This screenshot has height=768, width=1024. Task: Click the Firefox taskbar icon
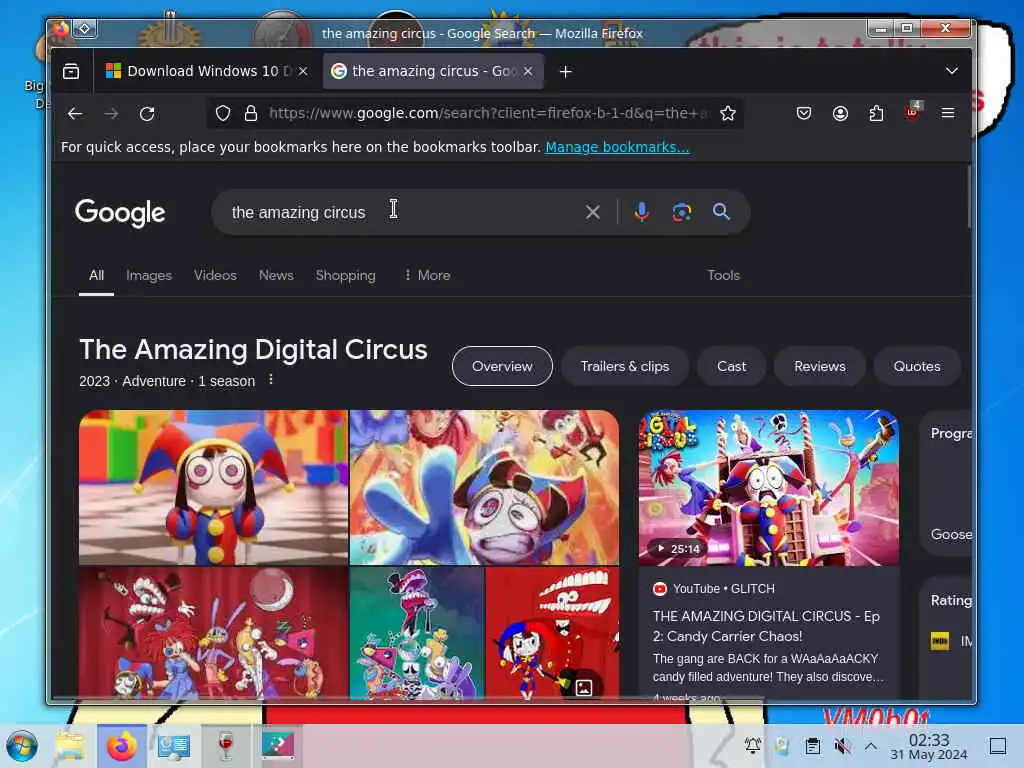tap(122, 746)
